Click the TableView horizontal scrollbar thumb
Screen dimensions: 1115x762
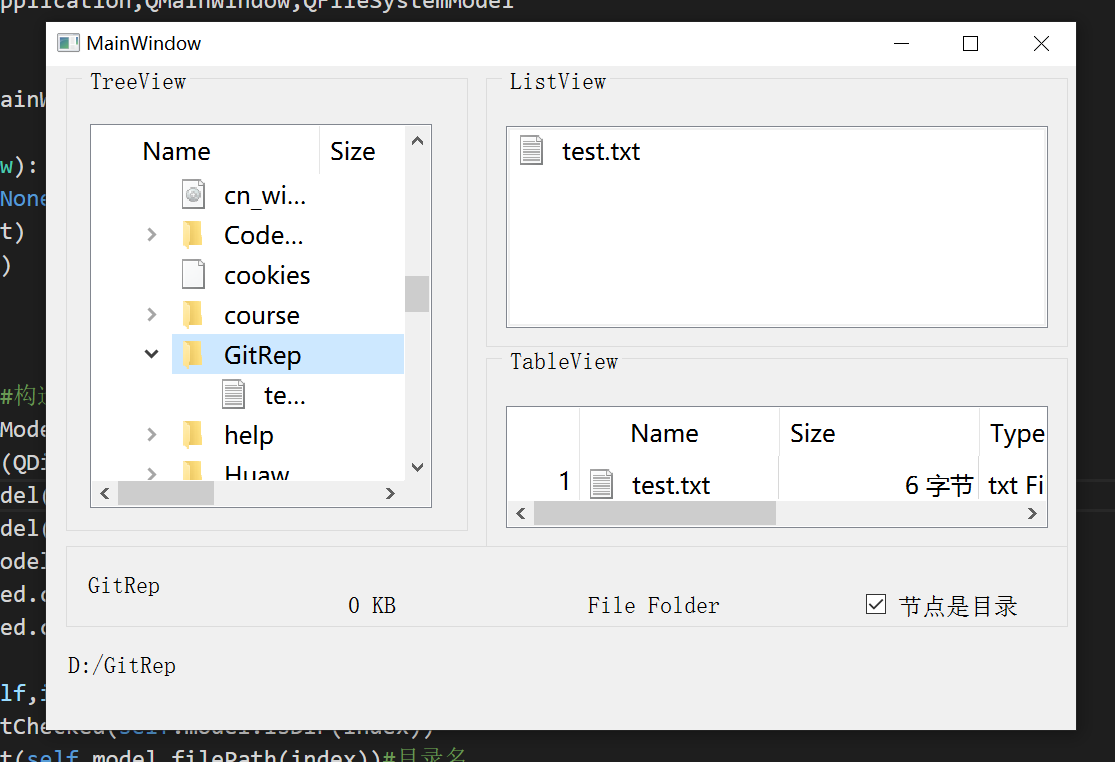pos(655,513)
